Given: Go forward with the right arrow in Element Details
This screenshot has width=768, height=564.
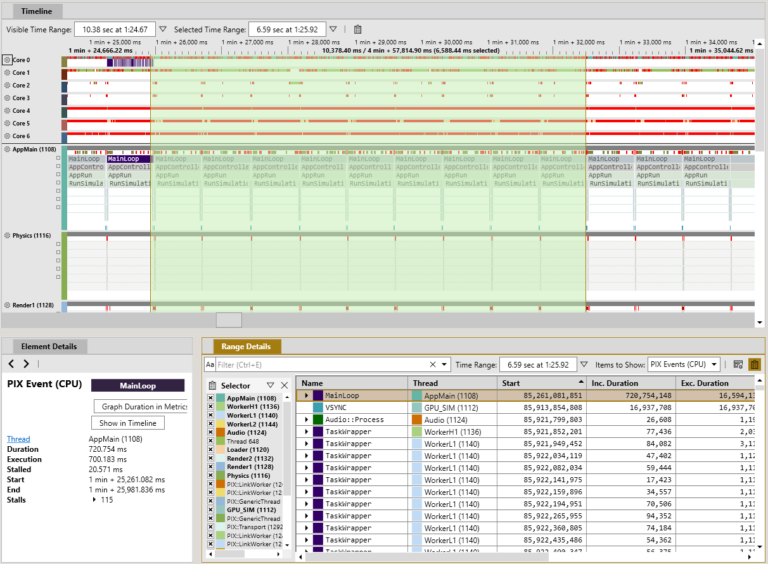Looking at the screenshot, I should pos(26,364).
